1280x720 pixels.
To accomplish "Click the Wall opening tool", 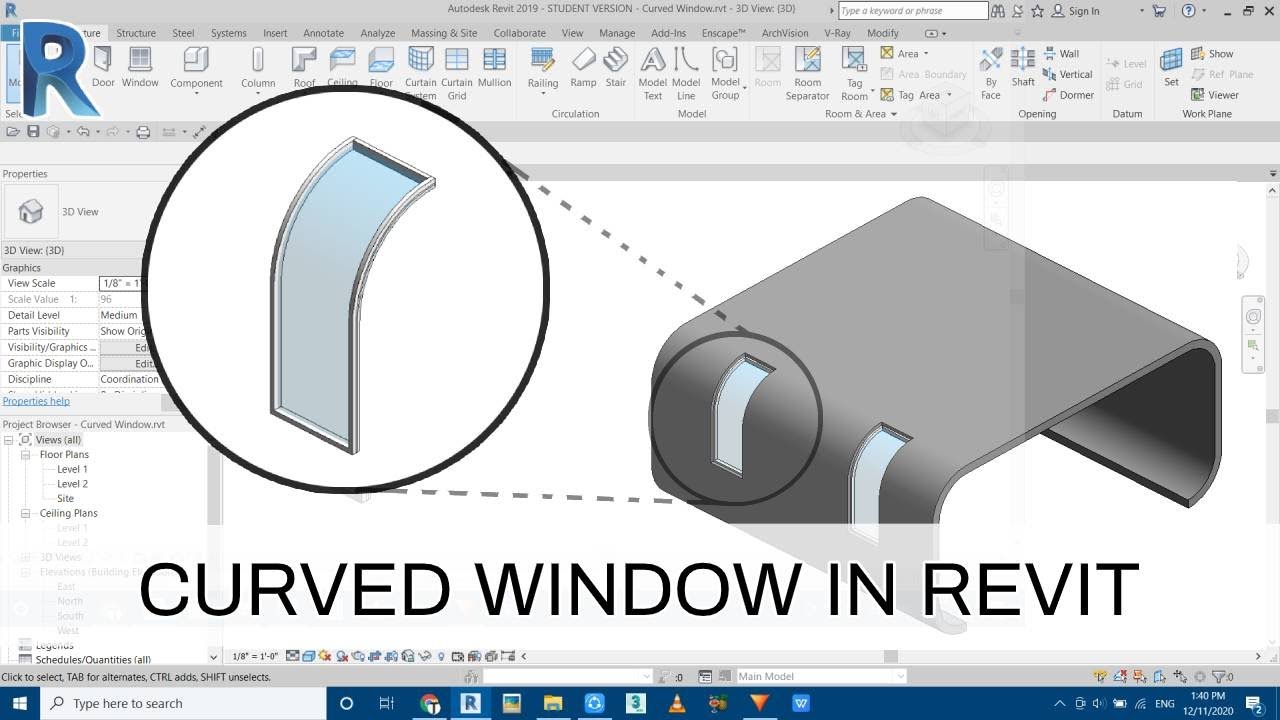I will pos(1061,54).
